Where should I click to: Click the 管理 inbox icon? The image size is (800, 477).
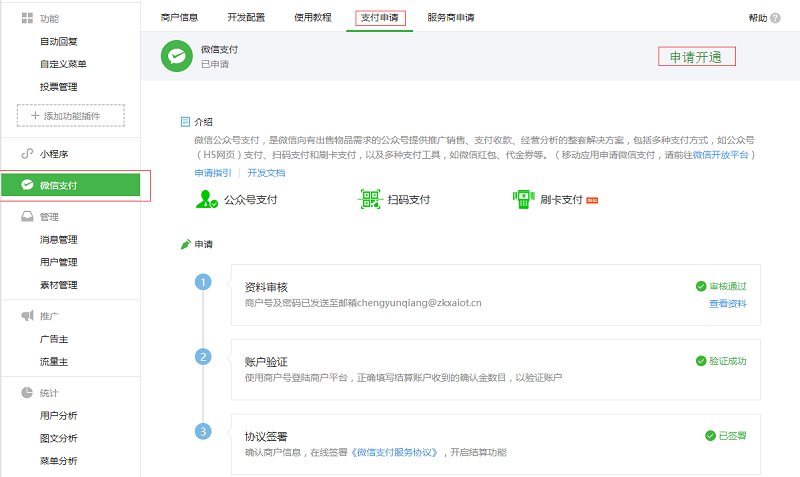27,217
